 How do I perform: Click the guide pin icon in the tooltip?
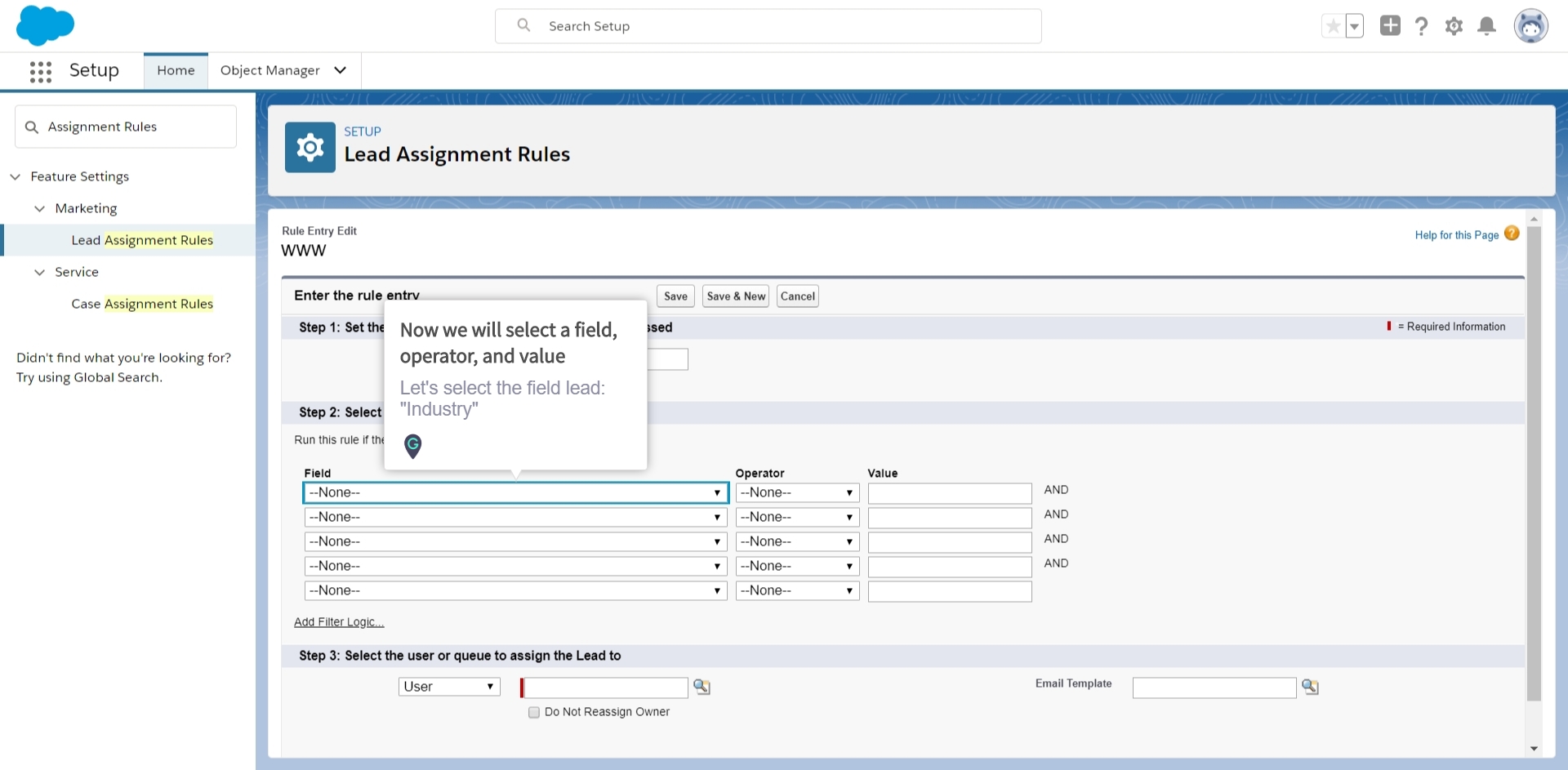[413, 446]
